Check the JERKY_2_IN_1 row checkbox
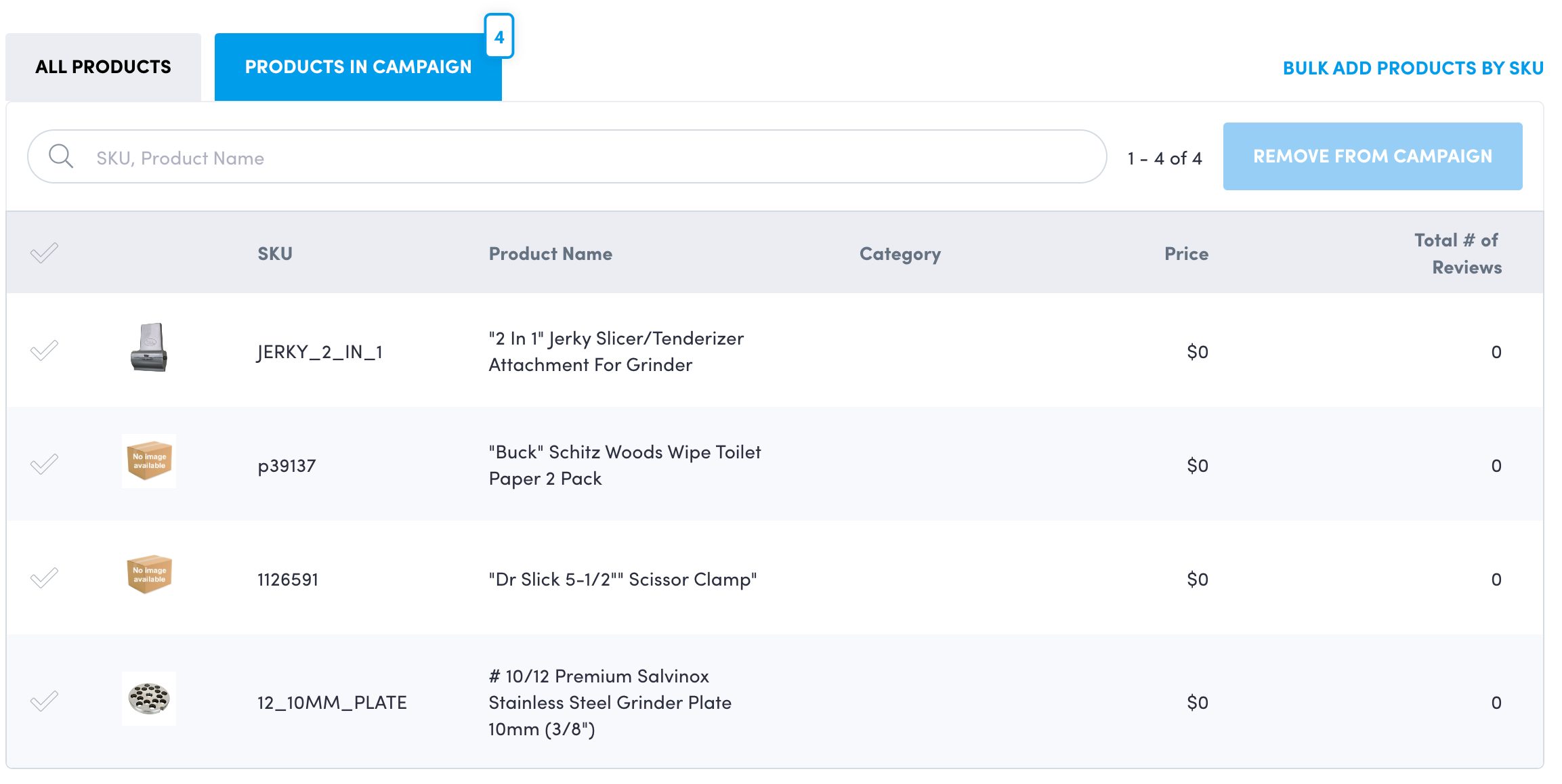 tap(45, 351)
